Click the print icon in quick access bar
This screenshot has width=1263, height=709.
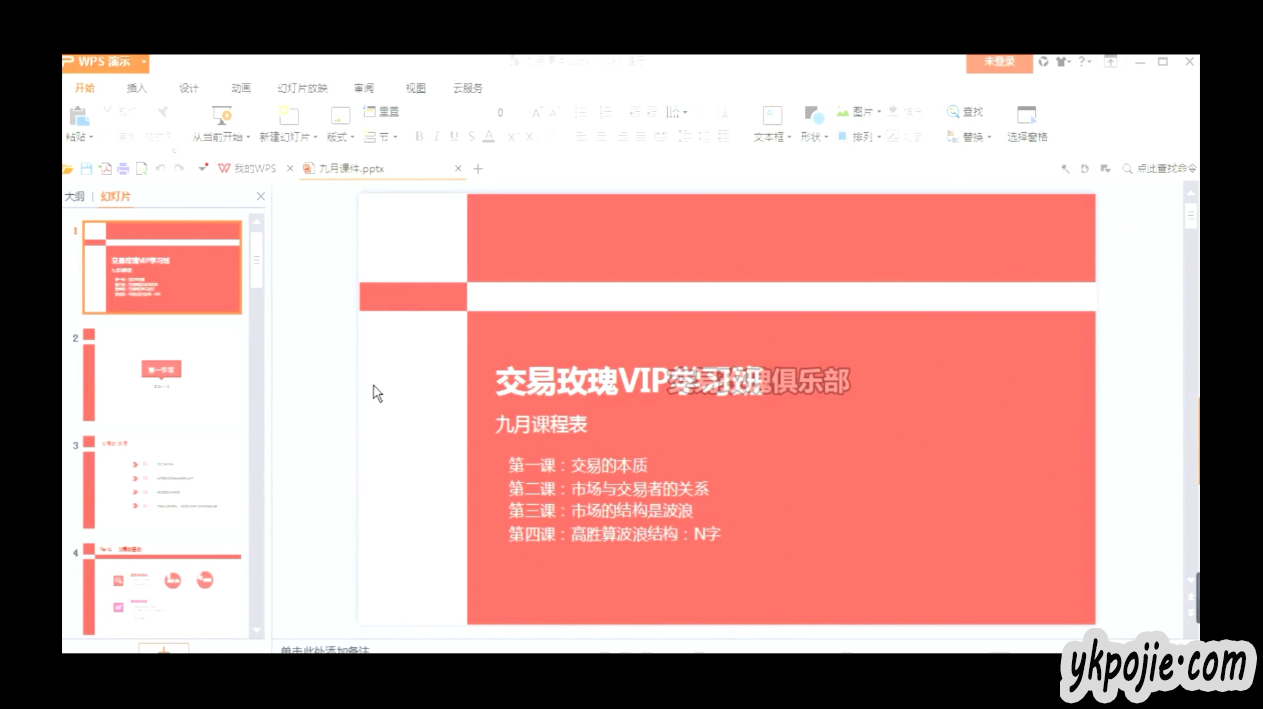(x=123, y=169)
